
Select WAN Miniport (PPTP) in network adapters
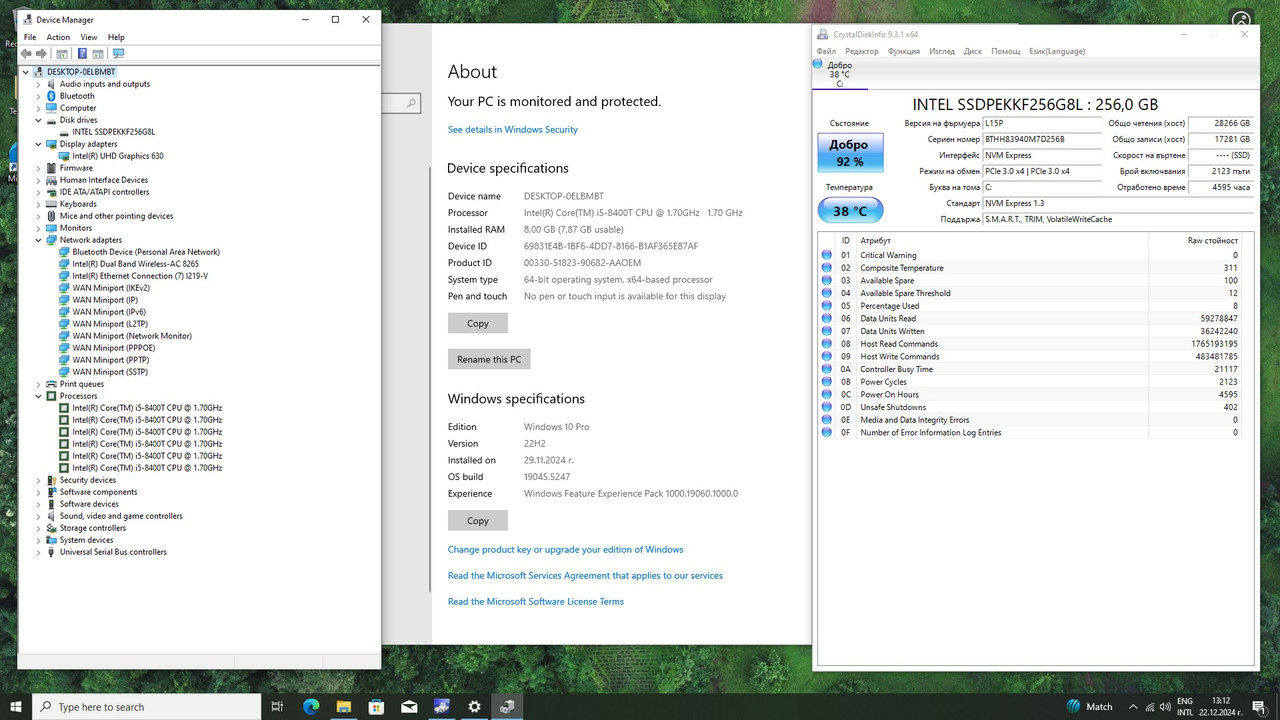[111, 360]
